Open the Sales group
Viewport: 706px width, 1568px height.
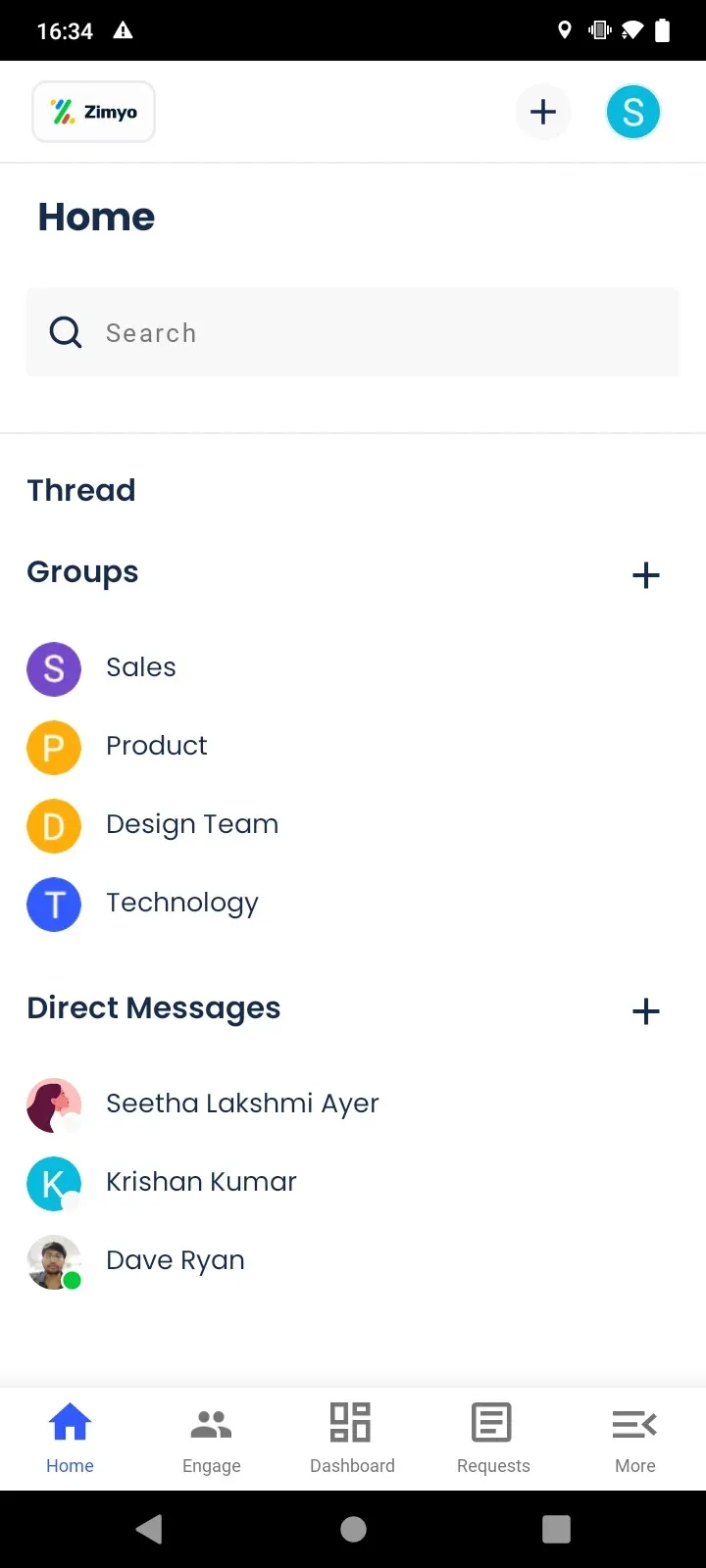141,667
